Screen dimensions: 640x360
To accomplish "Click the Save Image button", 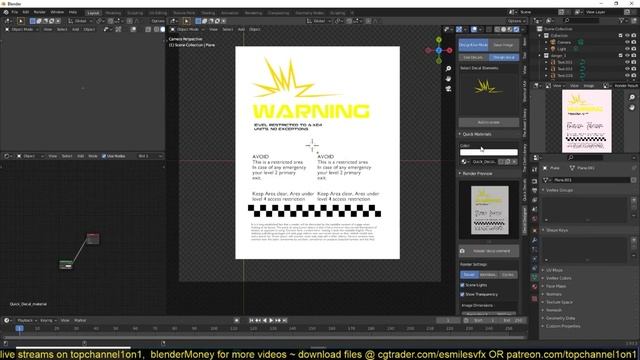I will coord(503,45).
